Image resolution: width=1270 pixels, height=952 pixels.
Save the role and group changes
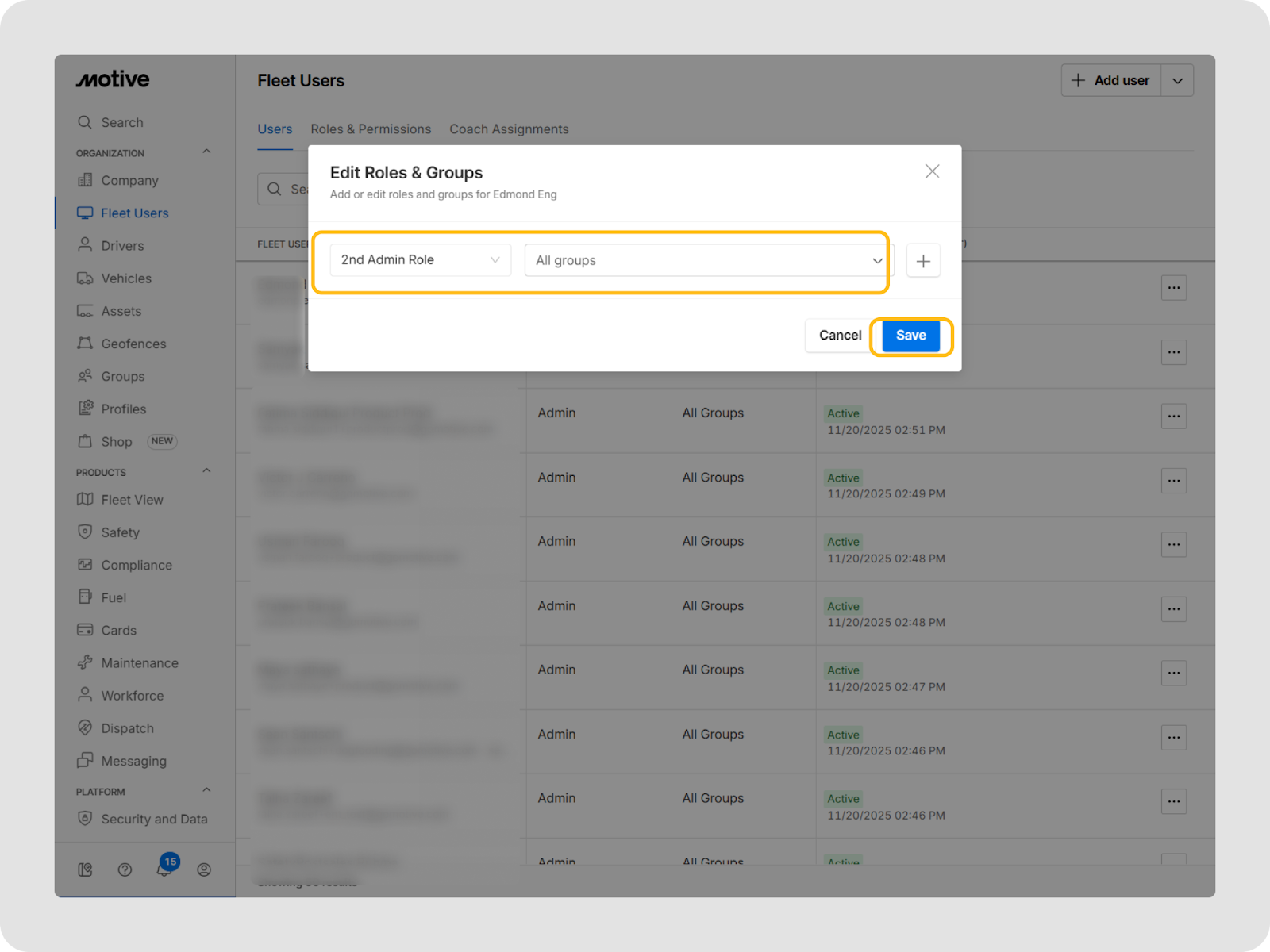pos(910,336)
